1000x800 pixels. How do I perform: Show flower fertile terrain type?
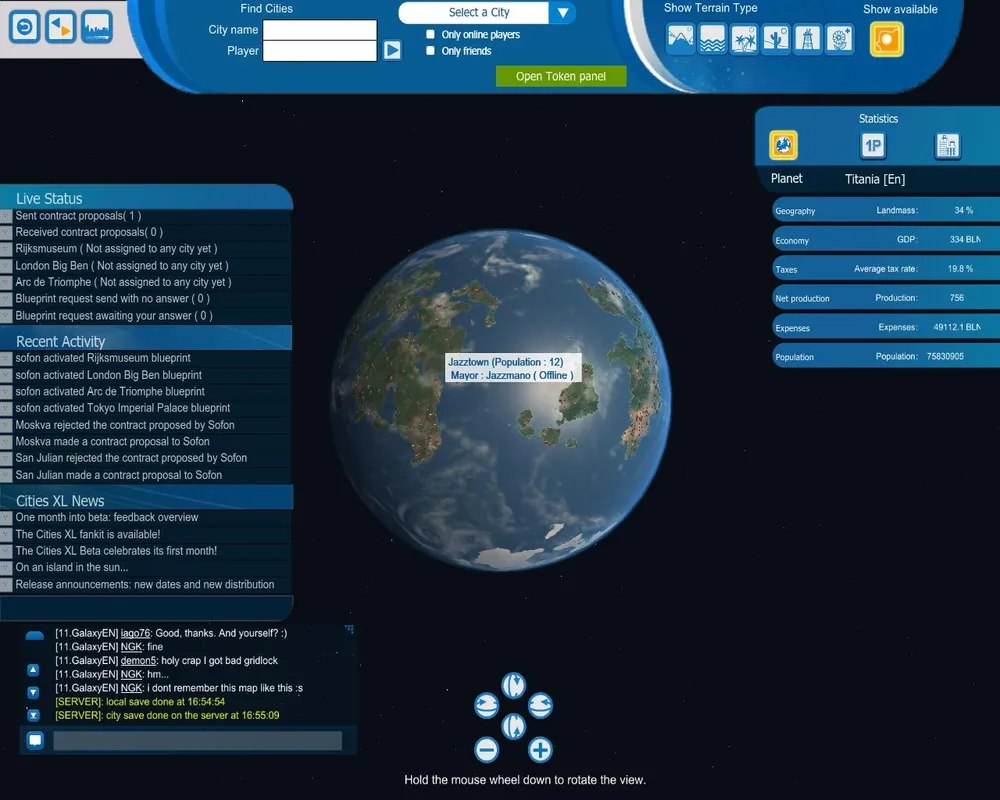(840, 39)
